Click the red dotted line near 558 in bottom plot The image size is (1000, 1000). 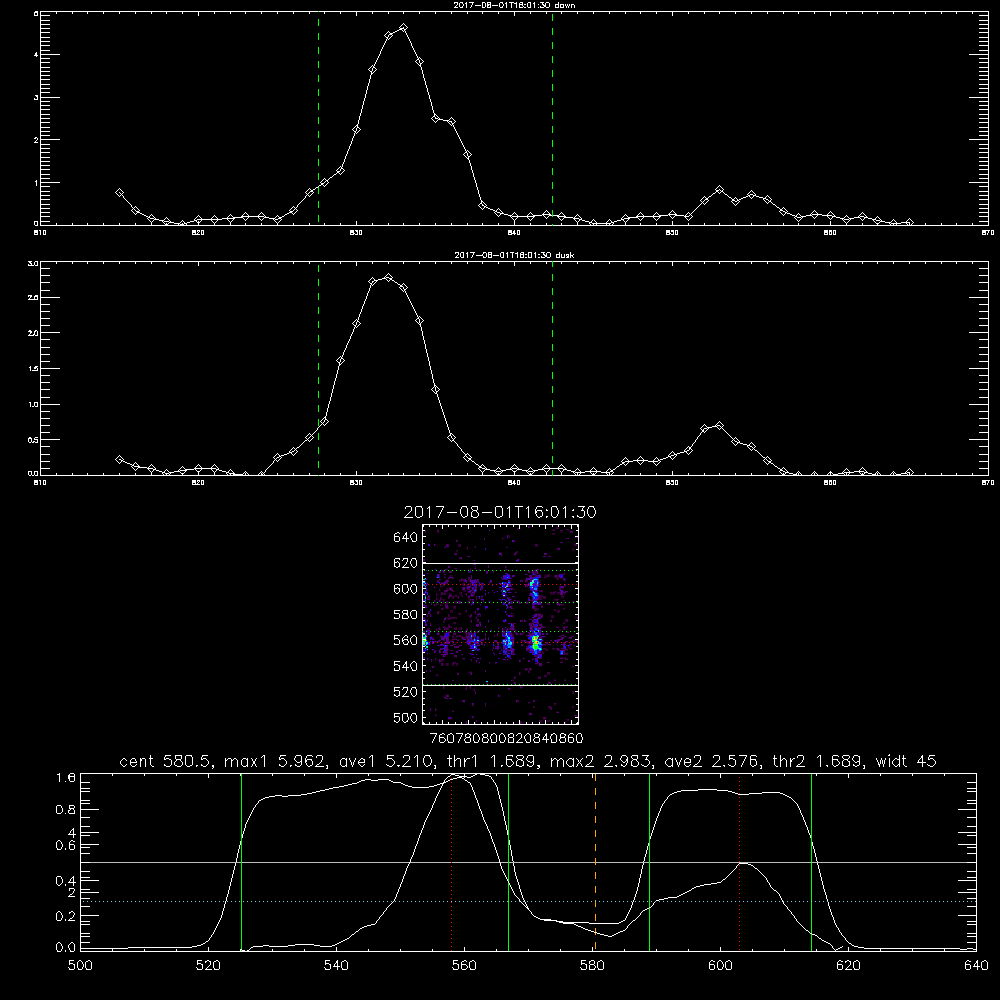point(452,862)
